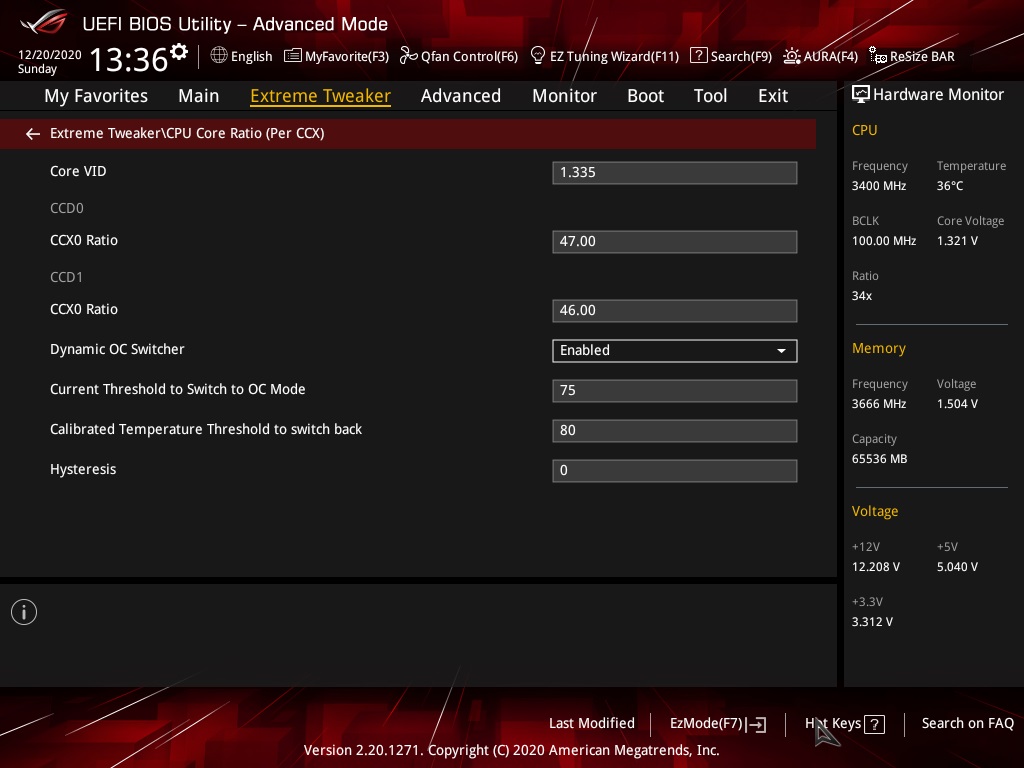This screenshot has height=768, width=1024.
Task: Click +3.3V reading 3.312 V
Action: tap(872, 621)
